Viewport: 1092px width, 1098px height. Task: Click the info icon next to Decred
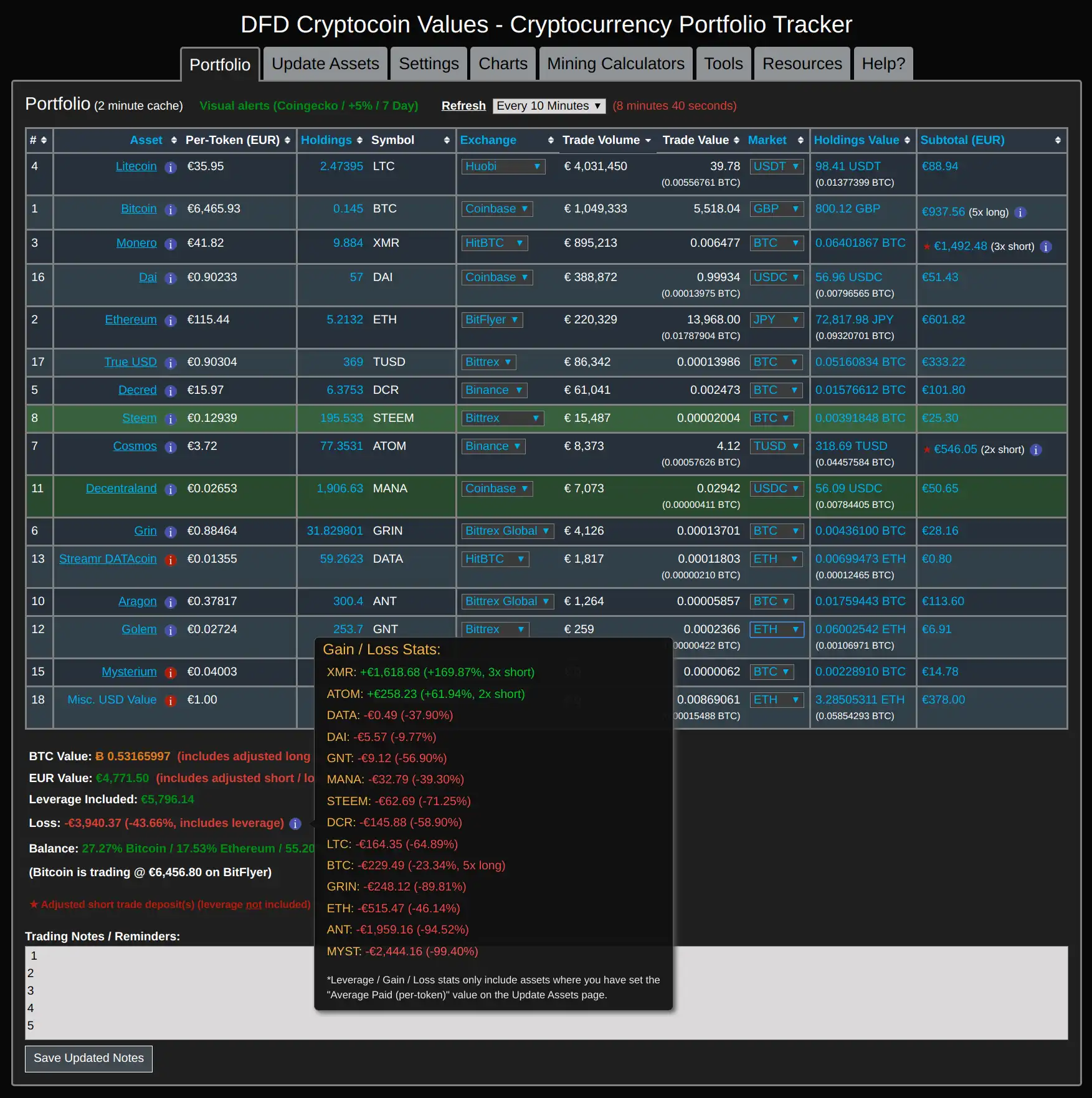(x=171, y=391)
